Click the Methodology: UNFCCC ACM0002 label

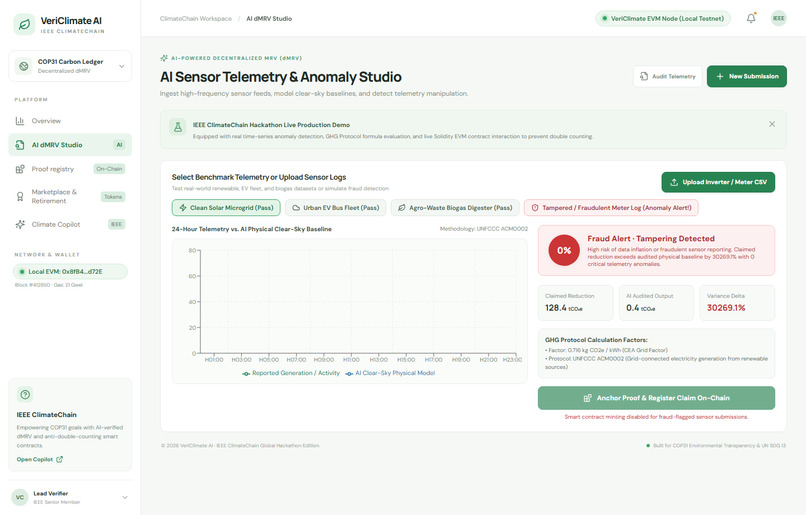[x=484, y=229]
